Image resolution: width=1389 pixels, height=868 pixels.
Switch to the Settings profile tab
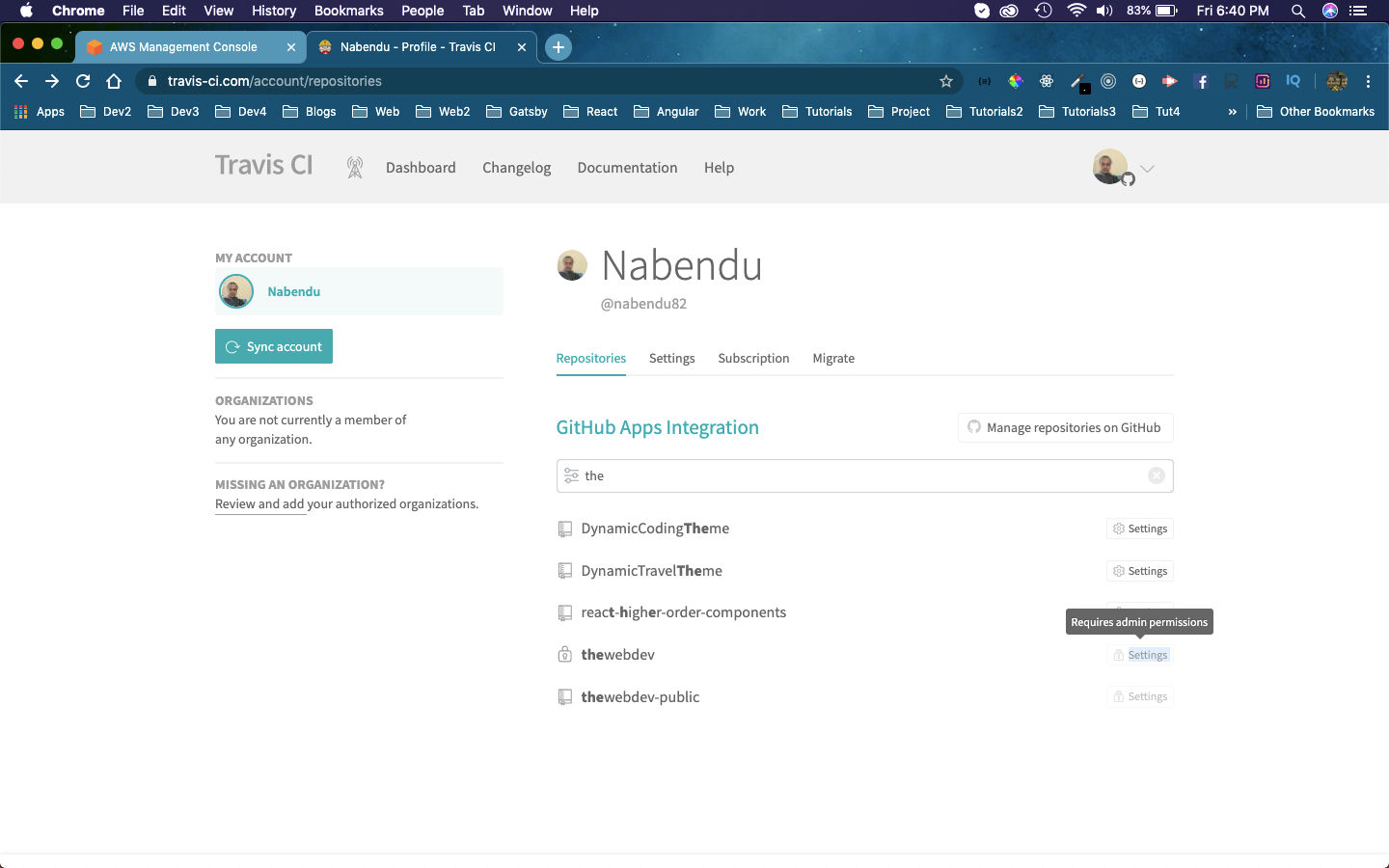coord(671,358)
